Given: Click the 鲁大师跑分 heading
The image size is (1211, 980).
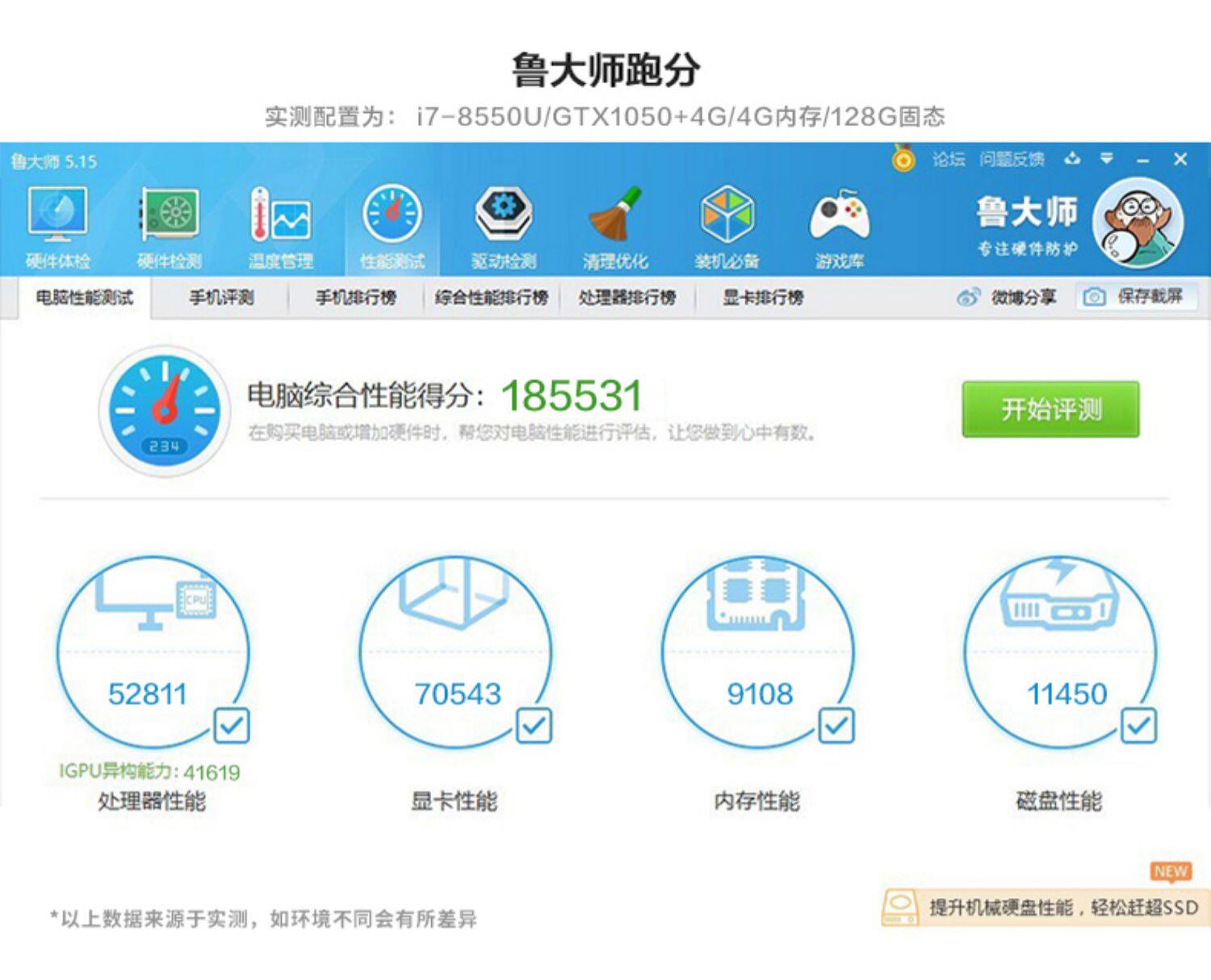Looking at the screenshot, I should (x=605, y=70).
